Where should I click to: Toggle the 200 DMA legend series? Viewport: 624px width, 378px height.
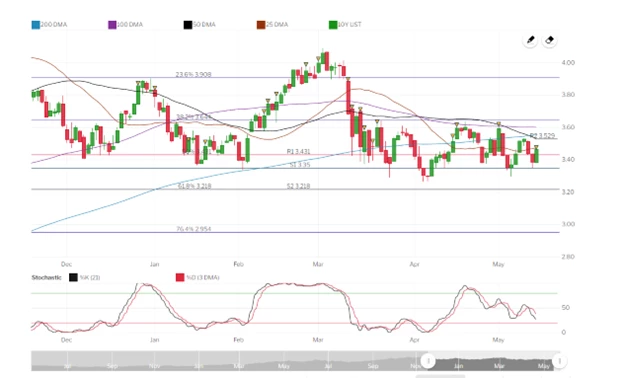tap(49, 25)
